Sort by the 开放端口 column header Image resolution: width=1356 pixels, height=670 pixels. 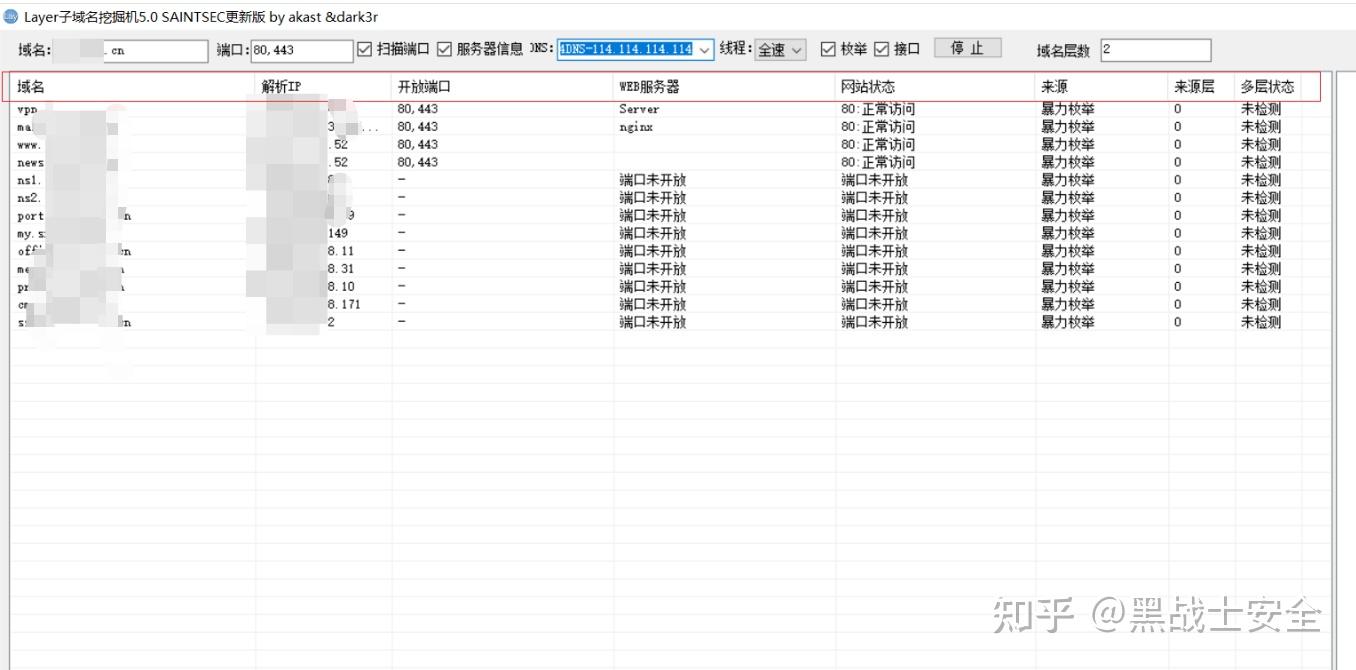tap(502, 87)
